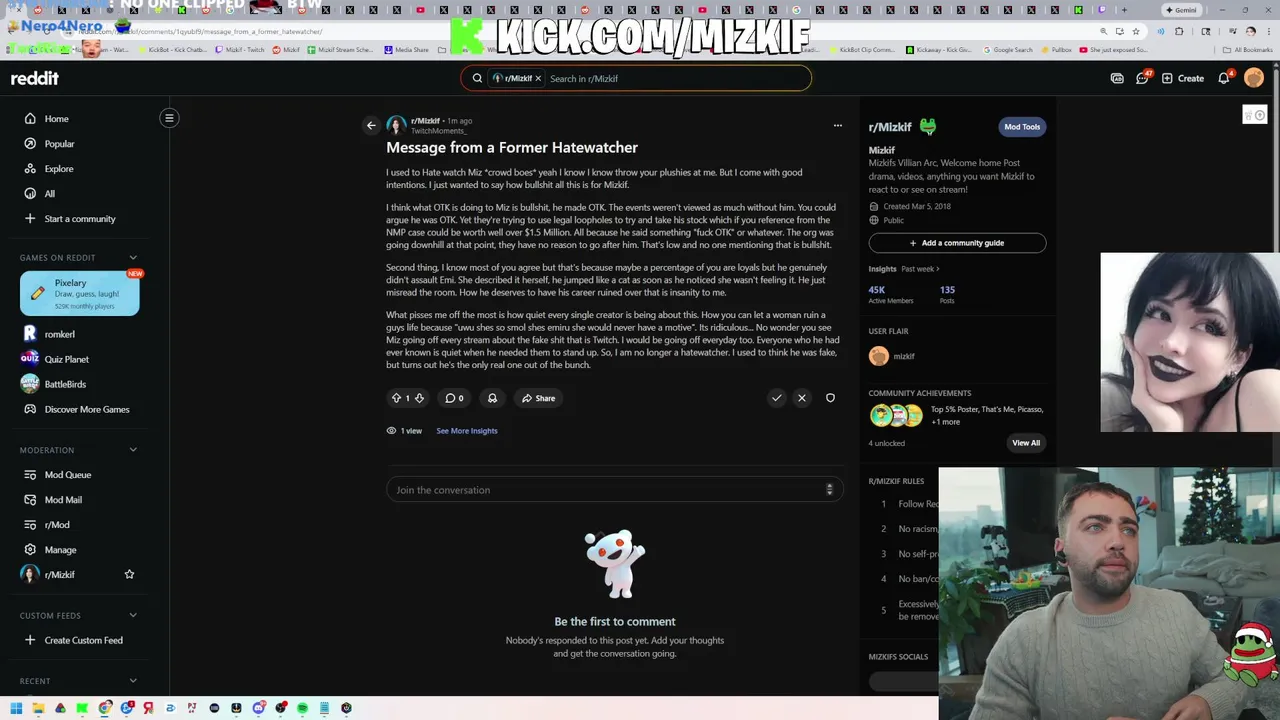Image resolution: width=1280 pixels, height=720 pixels.
Task: Click the reddit logo
Action: point(35,78)
